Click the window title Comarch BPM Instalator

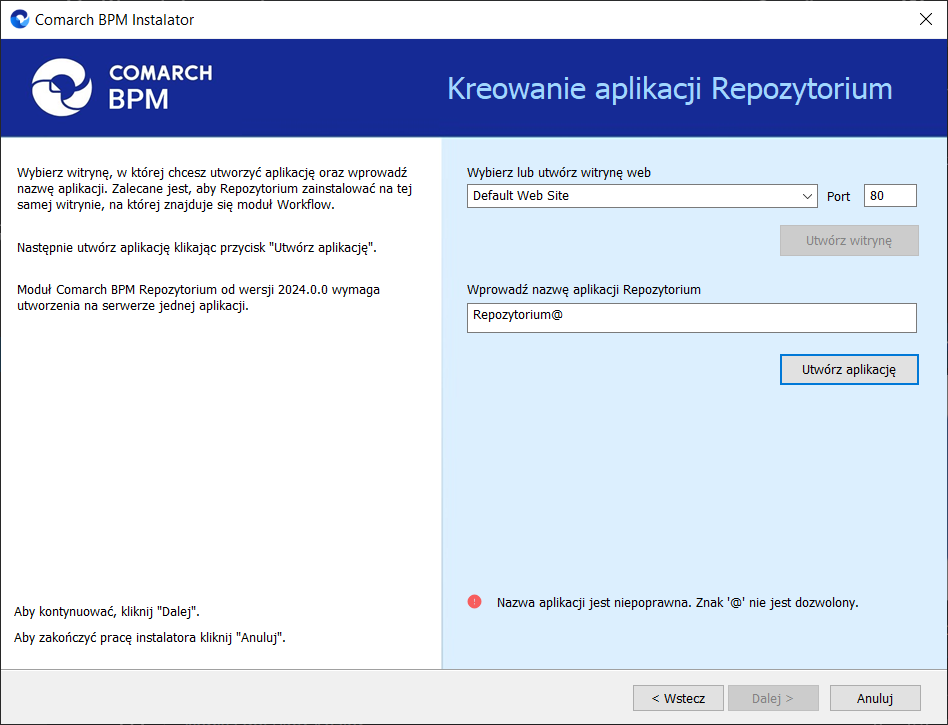coord(114,20)
